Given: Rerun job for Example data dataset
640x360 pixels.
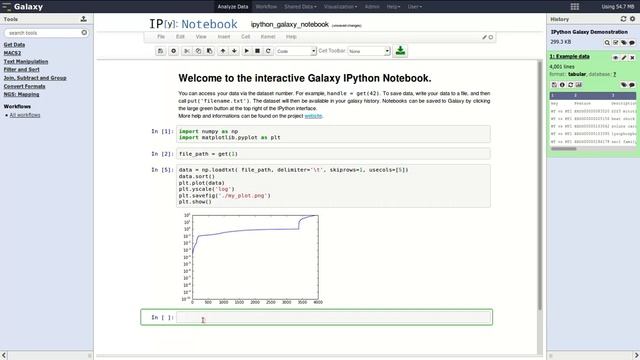Looking at the screenshot, I should click(x=571, y=85).
